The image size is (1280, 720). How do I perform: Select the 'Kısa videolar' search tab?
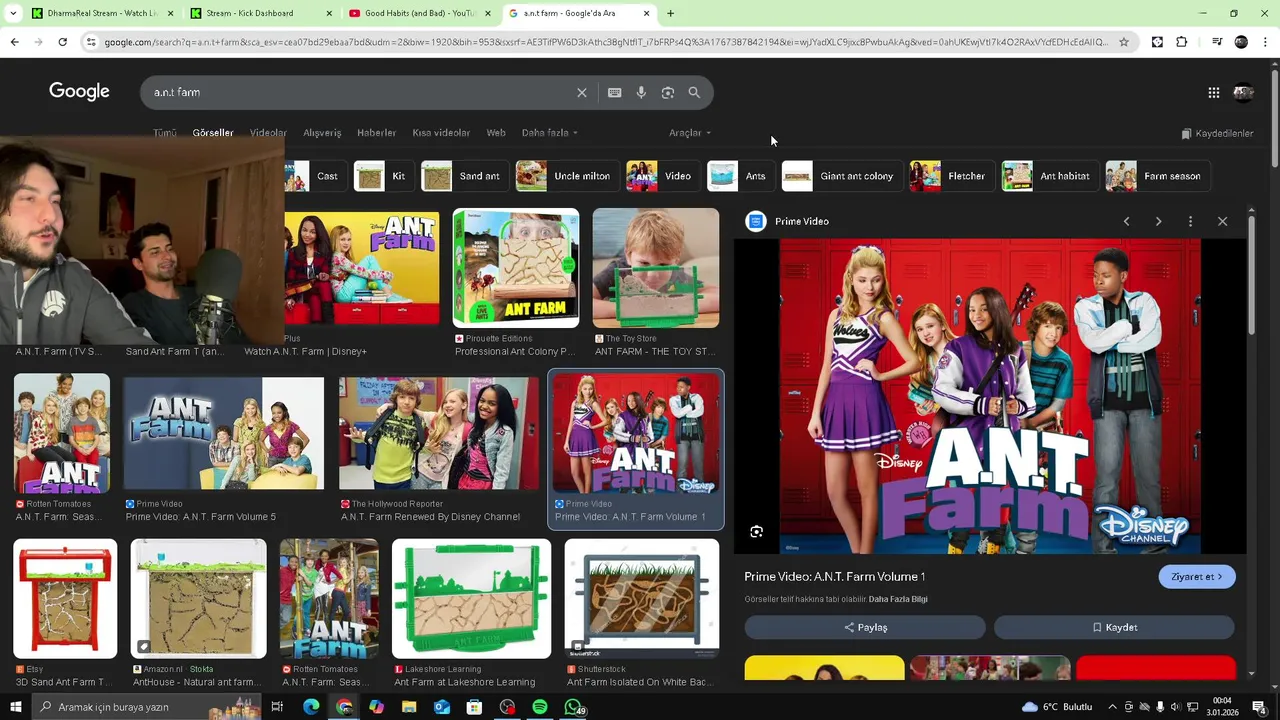pos(441,133)
